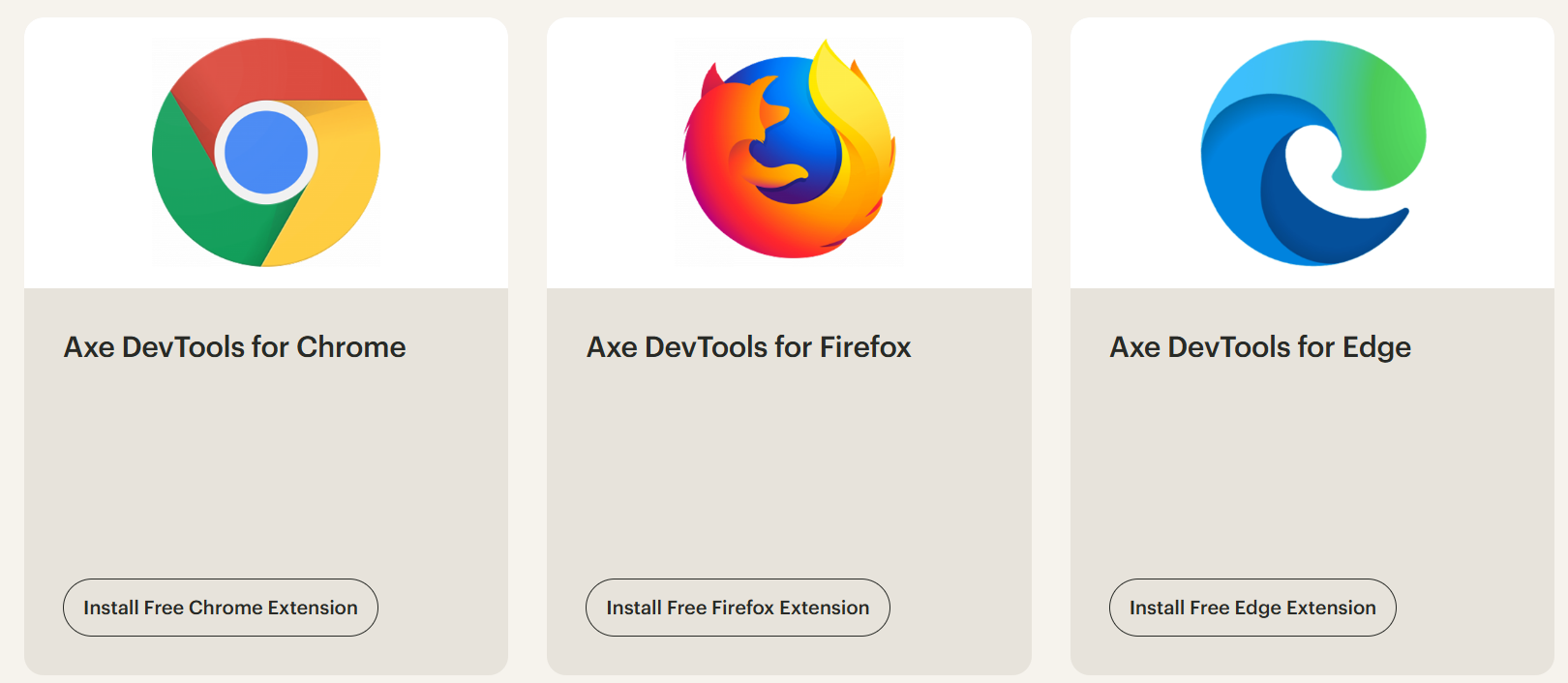The image size is (1568, 683).
Task: Open the Axe DevTools for Firefox heading
Action: [749, 347]
